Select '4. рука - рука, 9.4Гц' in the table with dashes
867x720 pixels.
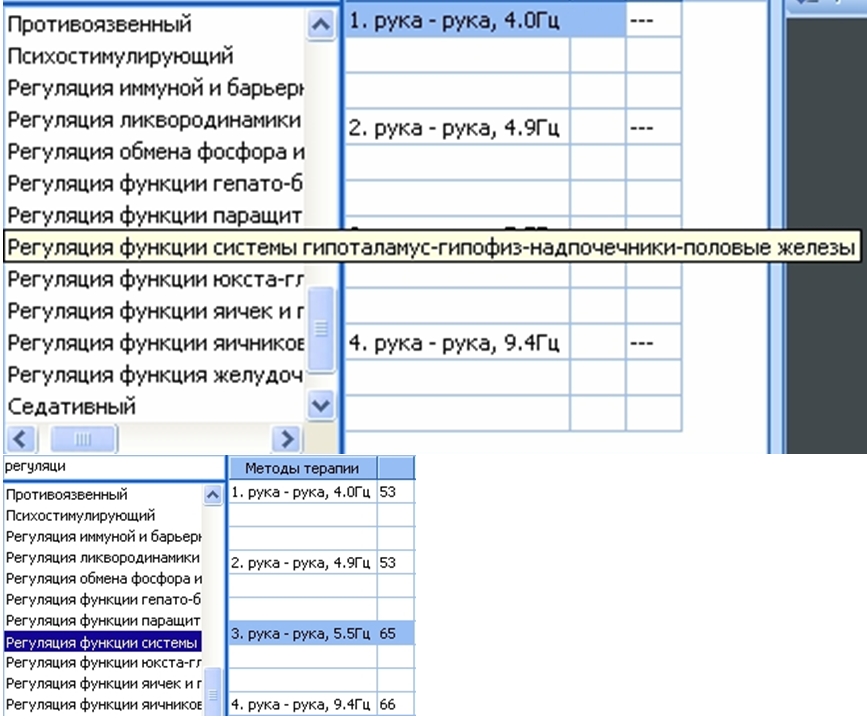(x=457, y=343)
